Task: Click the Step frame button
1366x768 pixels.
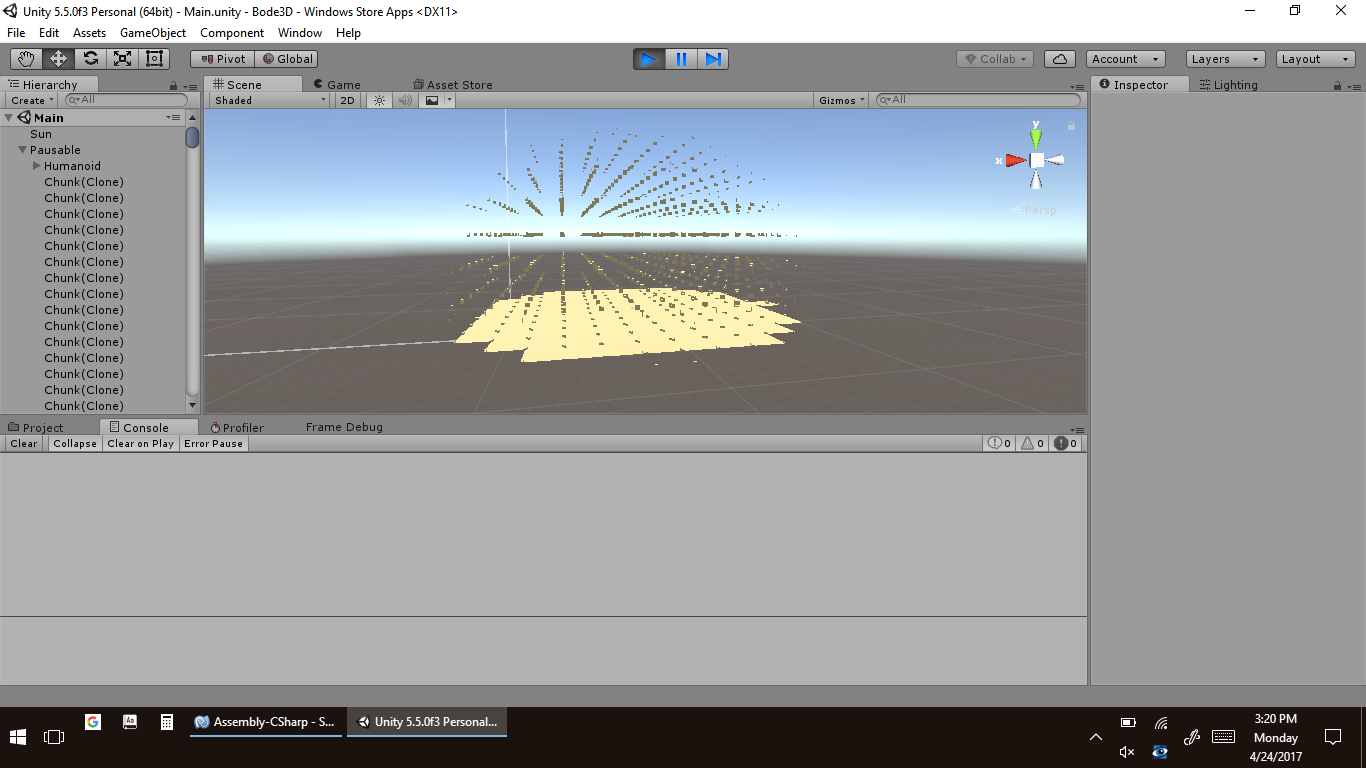Action: click(713, 59)
